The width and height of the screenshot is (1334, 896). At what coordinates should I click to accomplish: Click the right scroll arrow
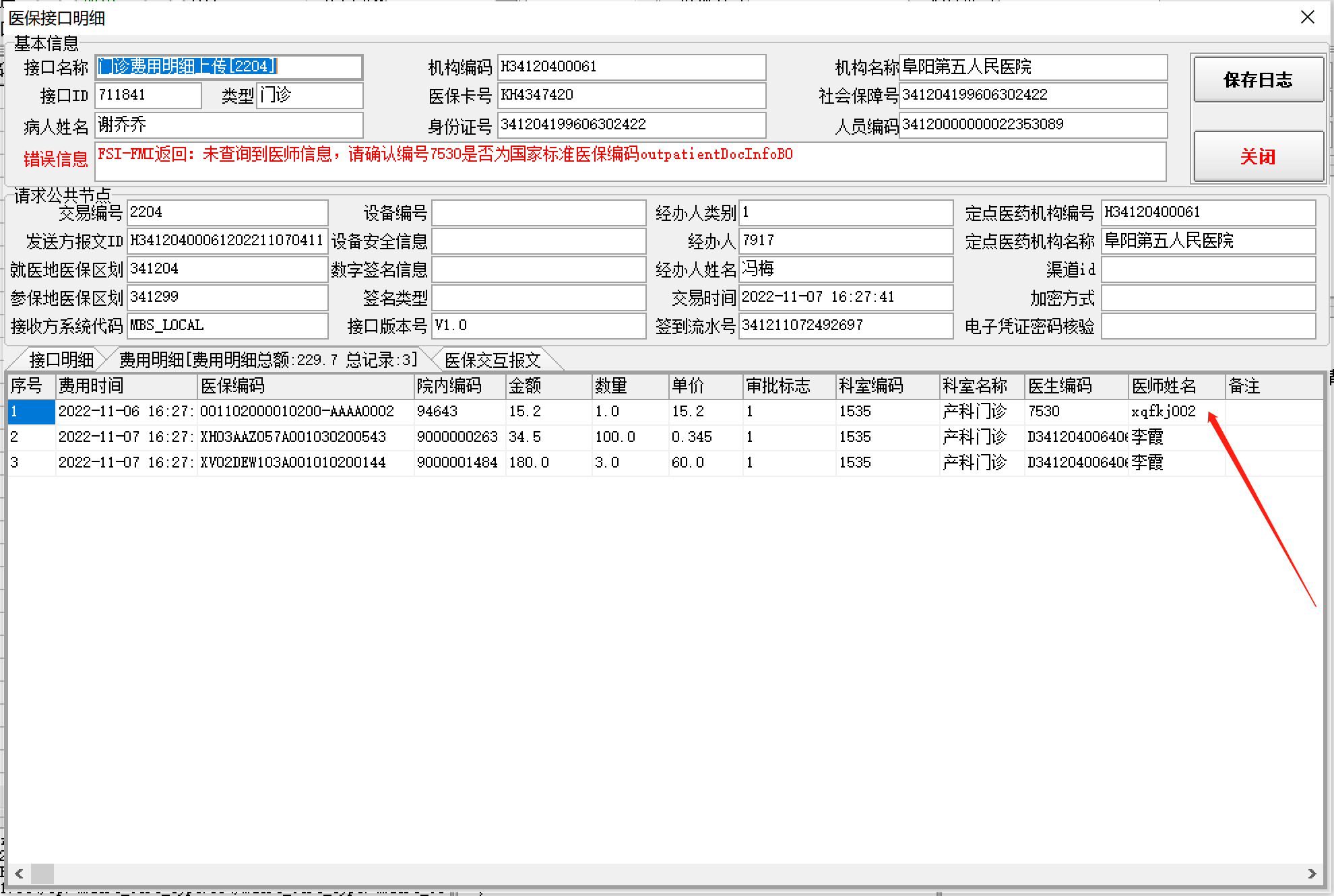pos(1311,874)
